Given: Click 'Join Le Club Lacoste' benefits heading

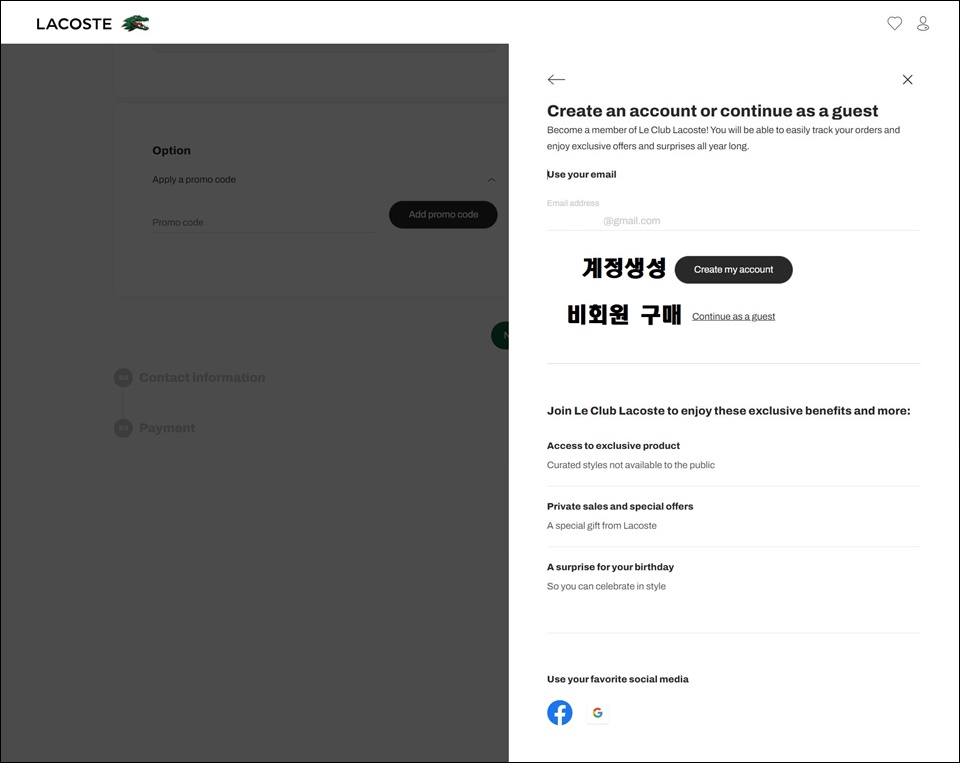Looking at the screenshot, I should point(729,411).
